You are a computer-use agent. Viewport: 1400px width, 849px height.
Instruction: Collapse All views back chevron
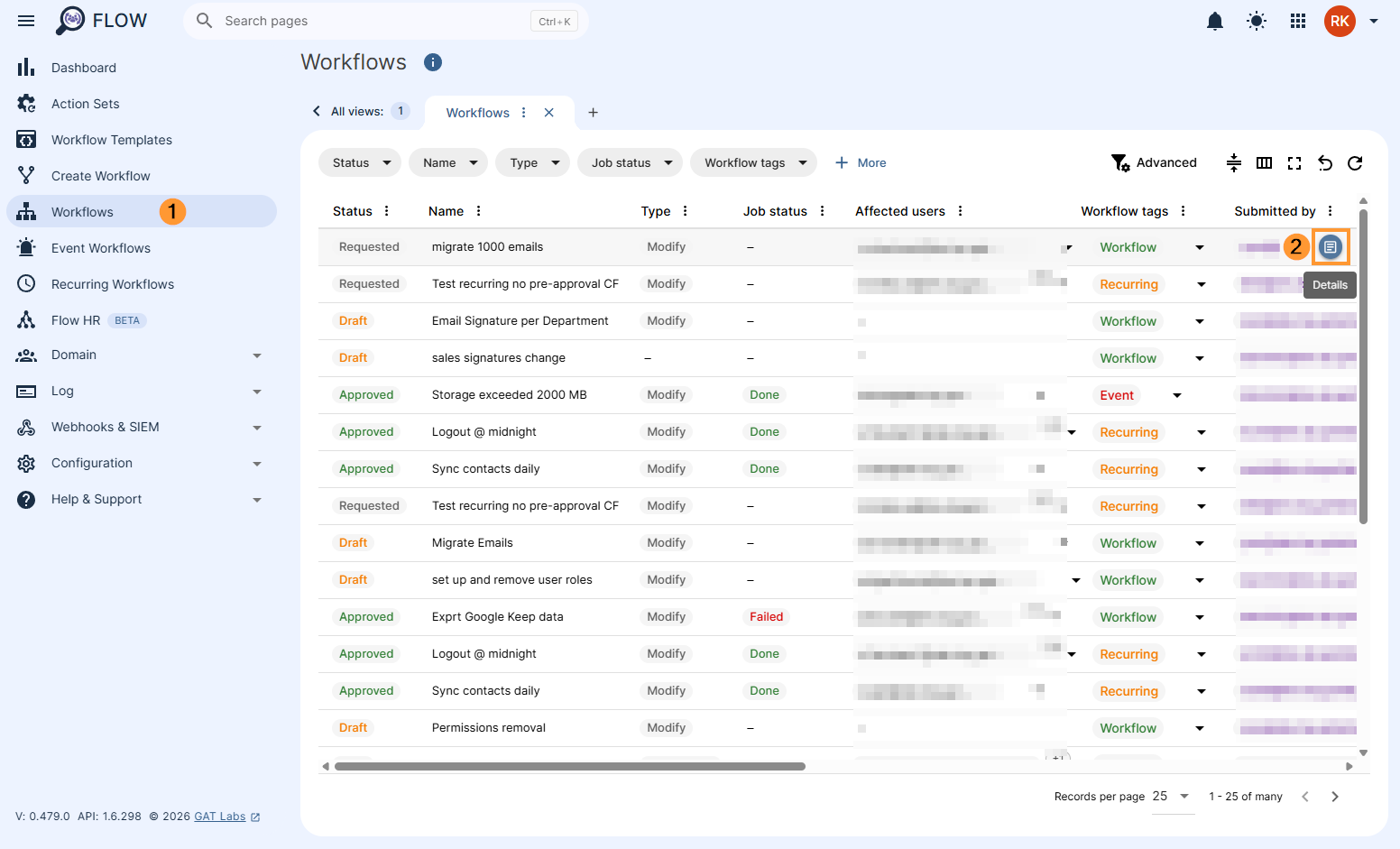317,111
